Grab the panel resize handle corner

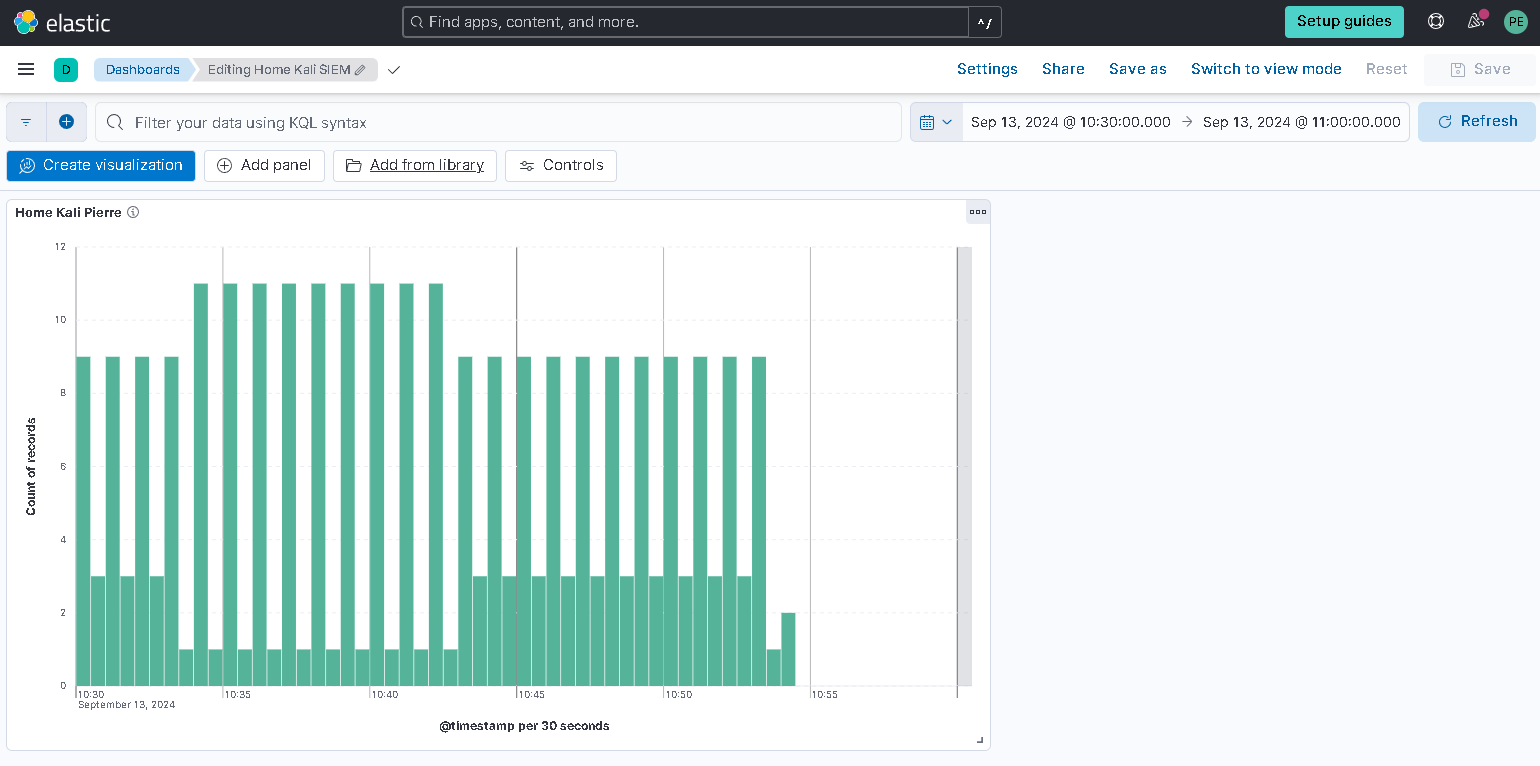coord(980,740)
